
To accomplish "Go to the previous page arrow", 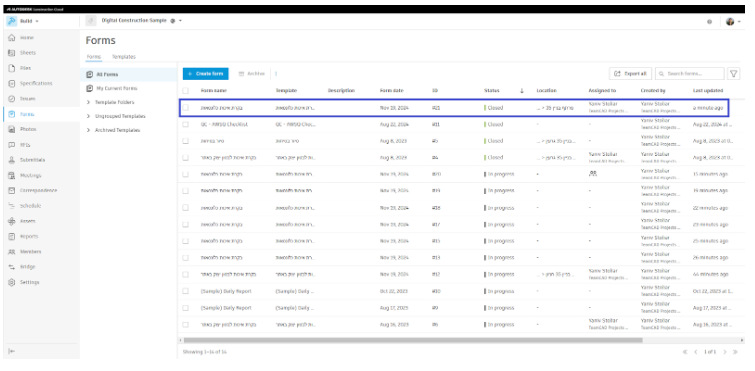I will (x=695, y=352).
